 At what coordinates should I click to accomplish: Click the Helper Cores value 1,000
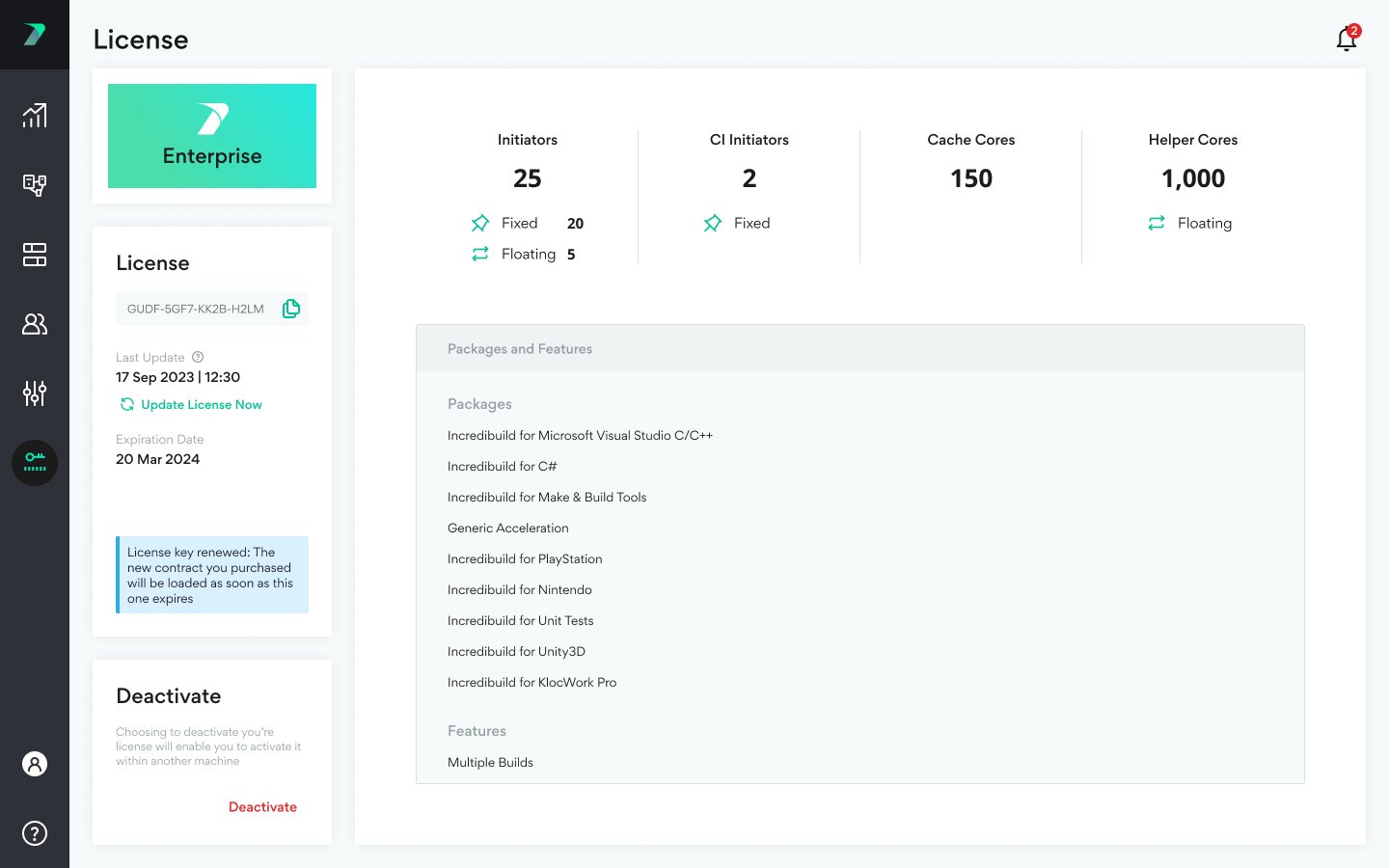click(x=1193, y=178)
